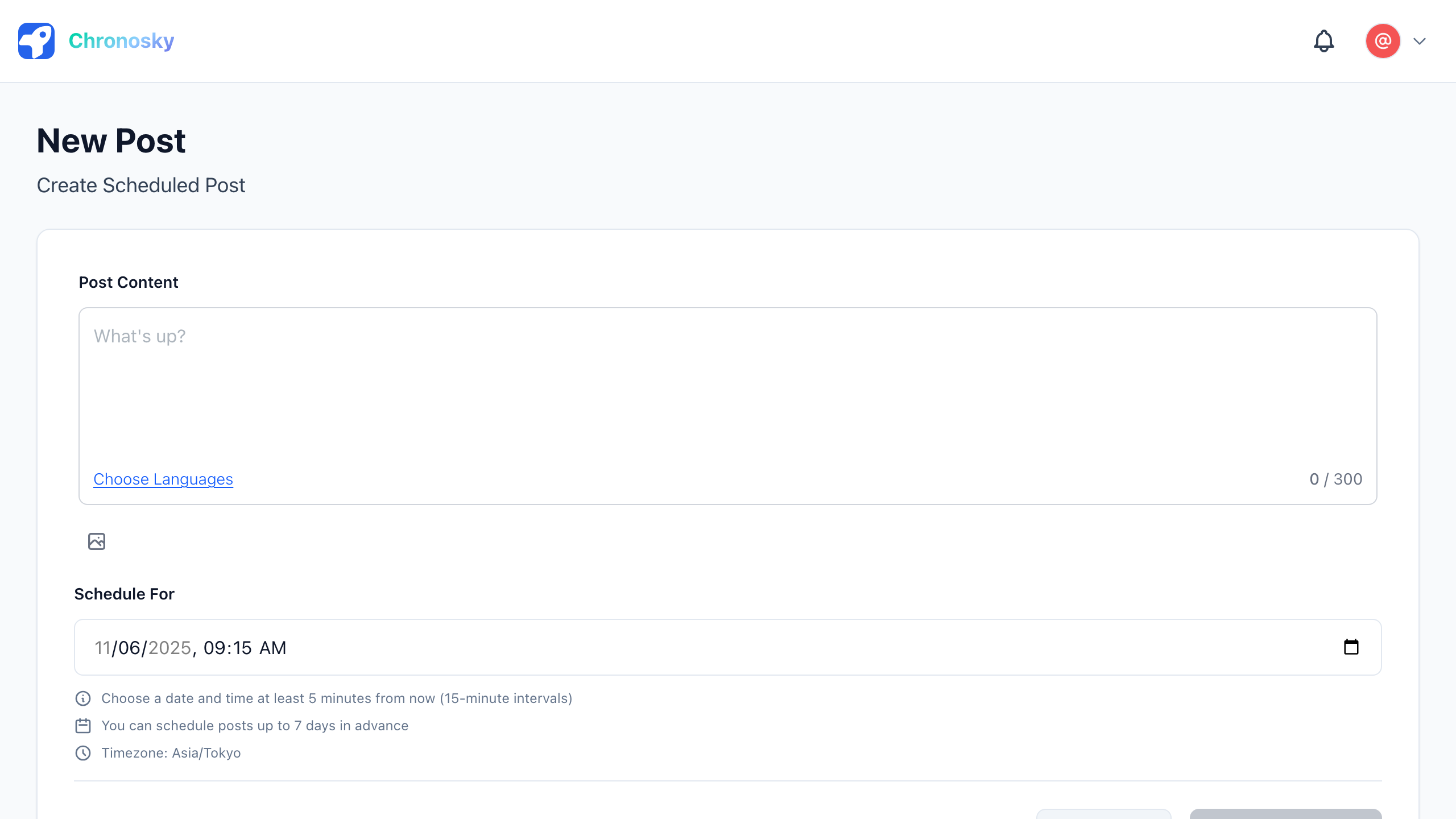Viewport: 1456px width, 819px height.
Task: Click the red @ avatar
Action: coord(1382,41)
